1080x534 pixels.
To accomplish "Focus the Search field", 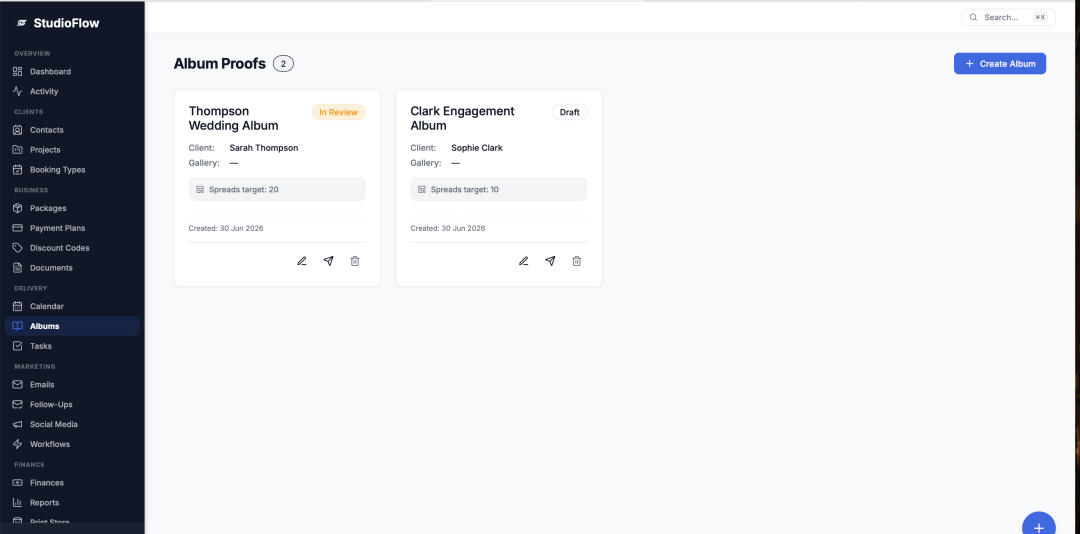I will 1008,18.
